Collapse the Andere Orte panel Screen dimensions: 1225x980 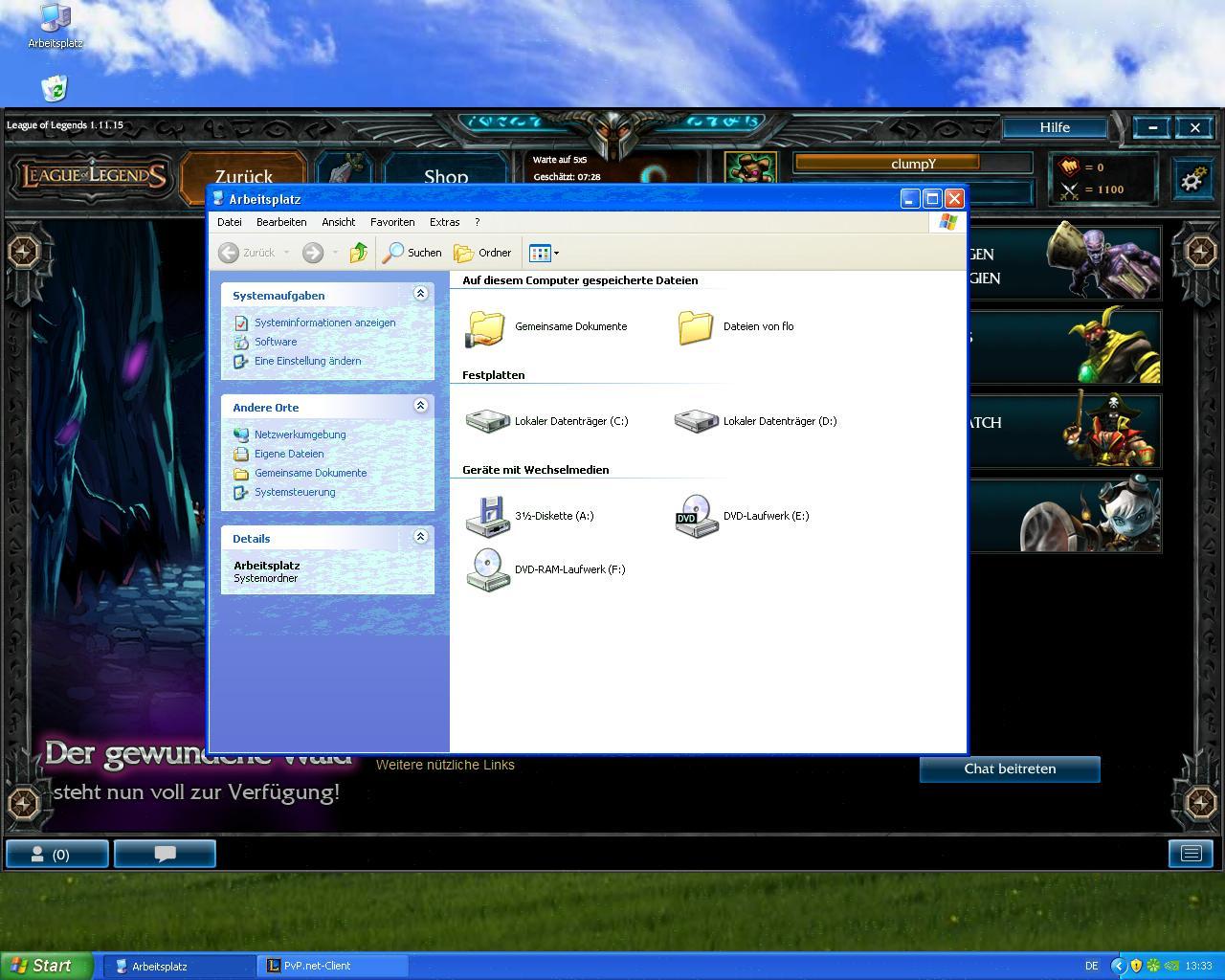pos(420,406)
